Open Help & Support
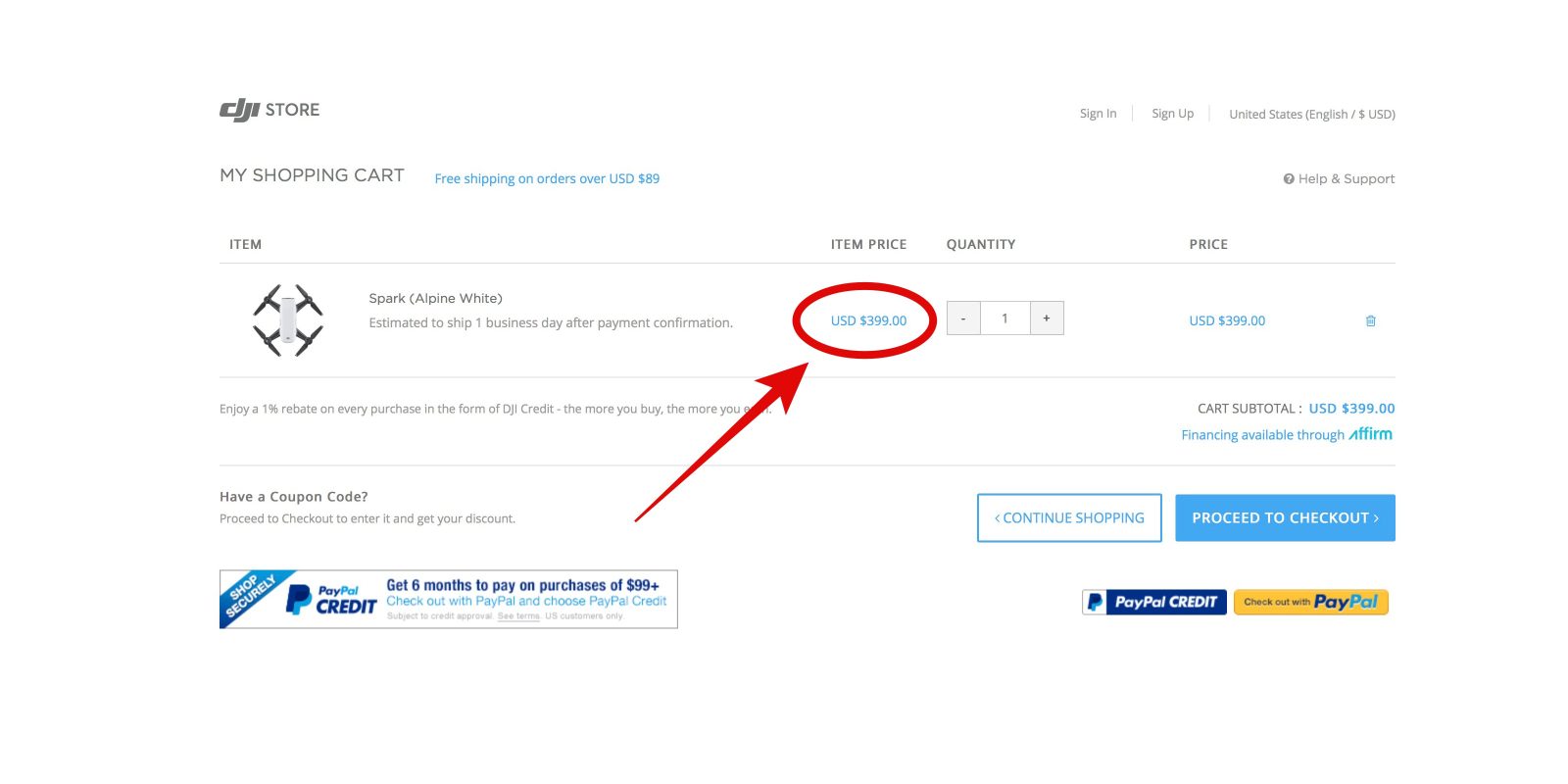The width and height of the screenshot is (1568, 784). 1339,179
